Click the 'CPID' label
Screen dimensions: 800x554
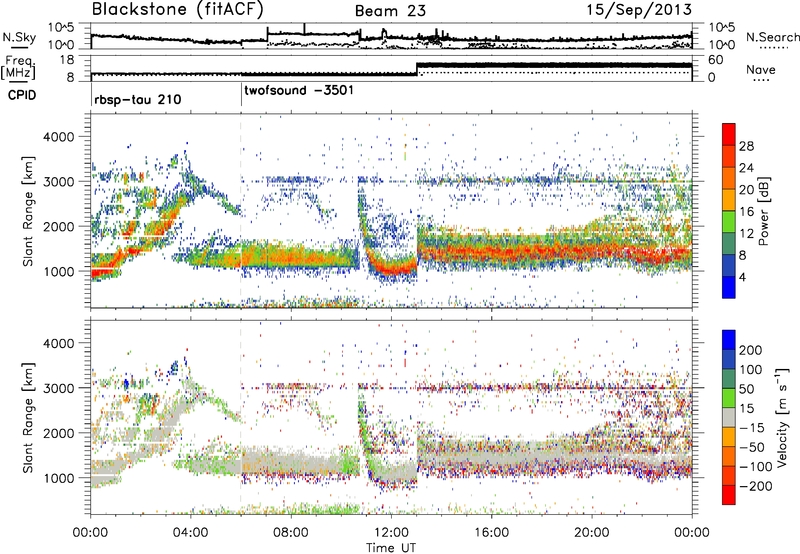[21, 95]
